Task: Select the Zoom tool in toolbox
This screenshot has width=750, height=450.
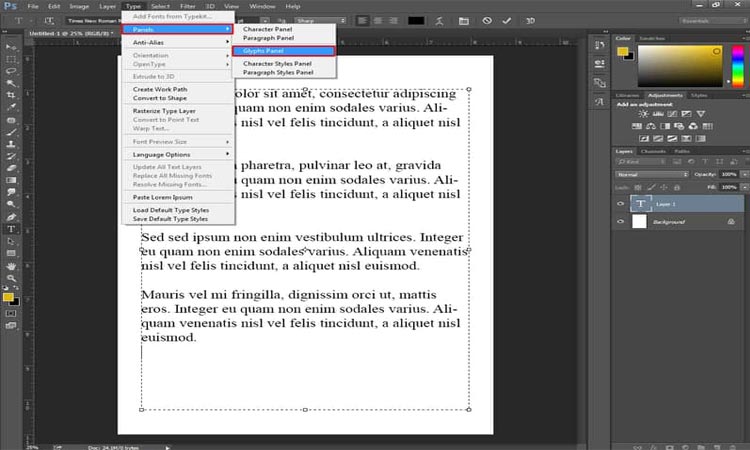Action: (11, 278)
